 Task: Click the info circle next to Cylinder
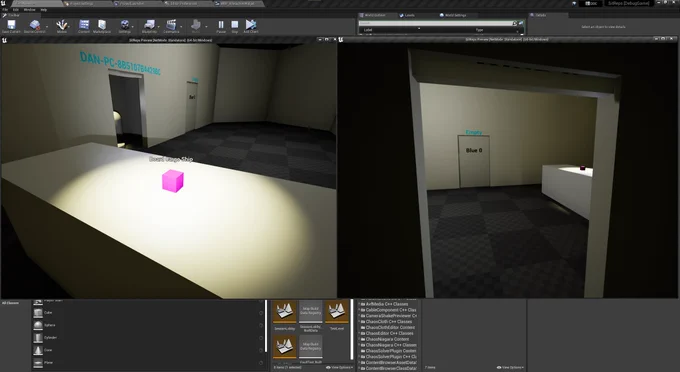coord(261,338)
